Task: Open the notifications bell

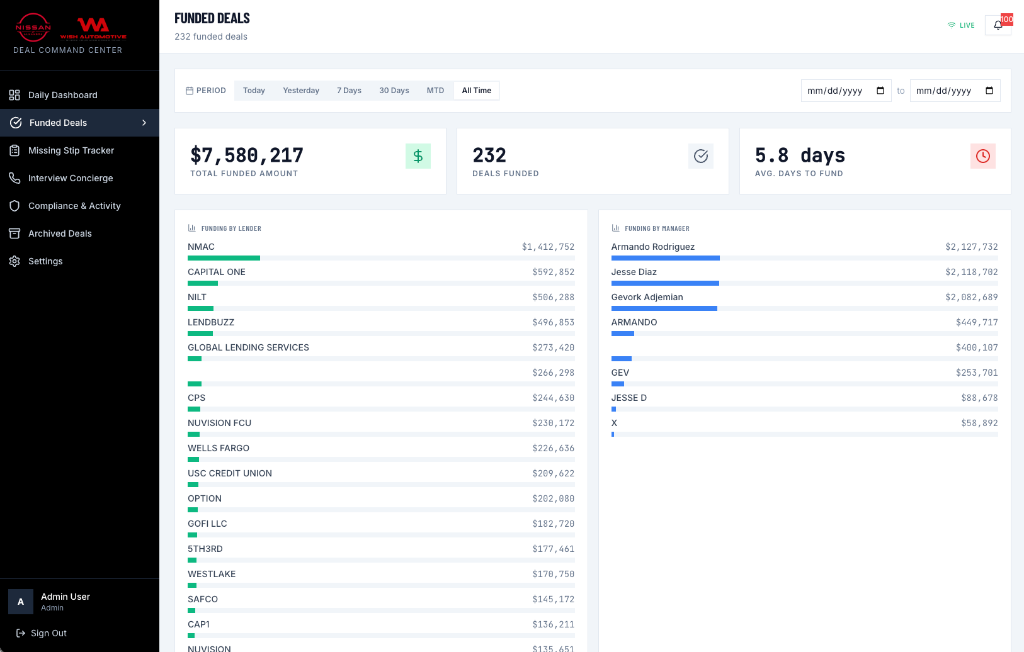Action: pyautogui.click(x=998, y=25)
